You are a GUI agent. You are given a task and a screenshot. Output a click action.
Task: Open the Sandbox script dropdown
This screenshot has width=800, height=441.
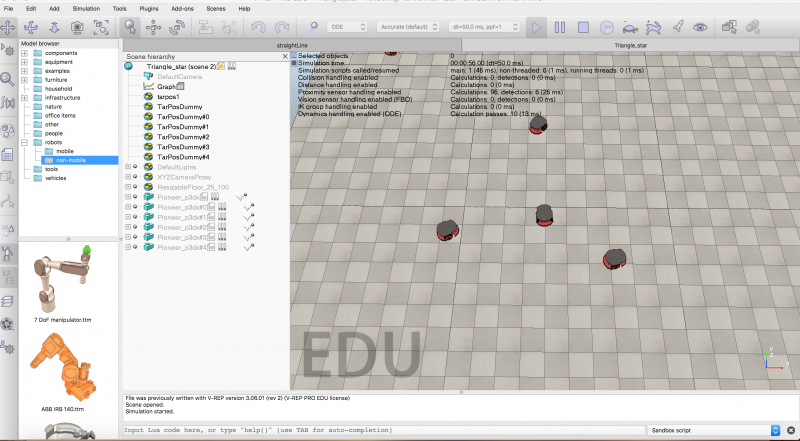tap(714, 430)
